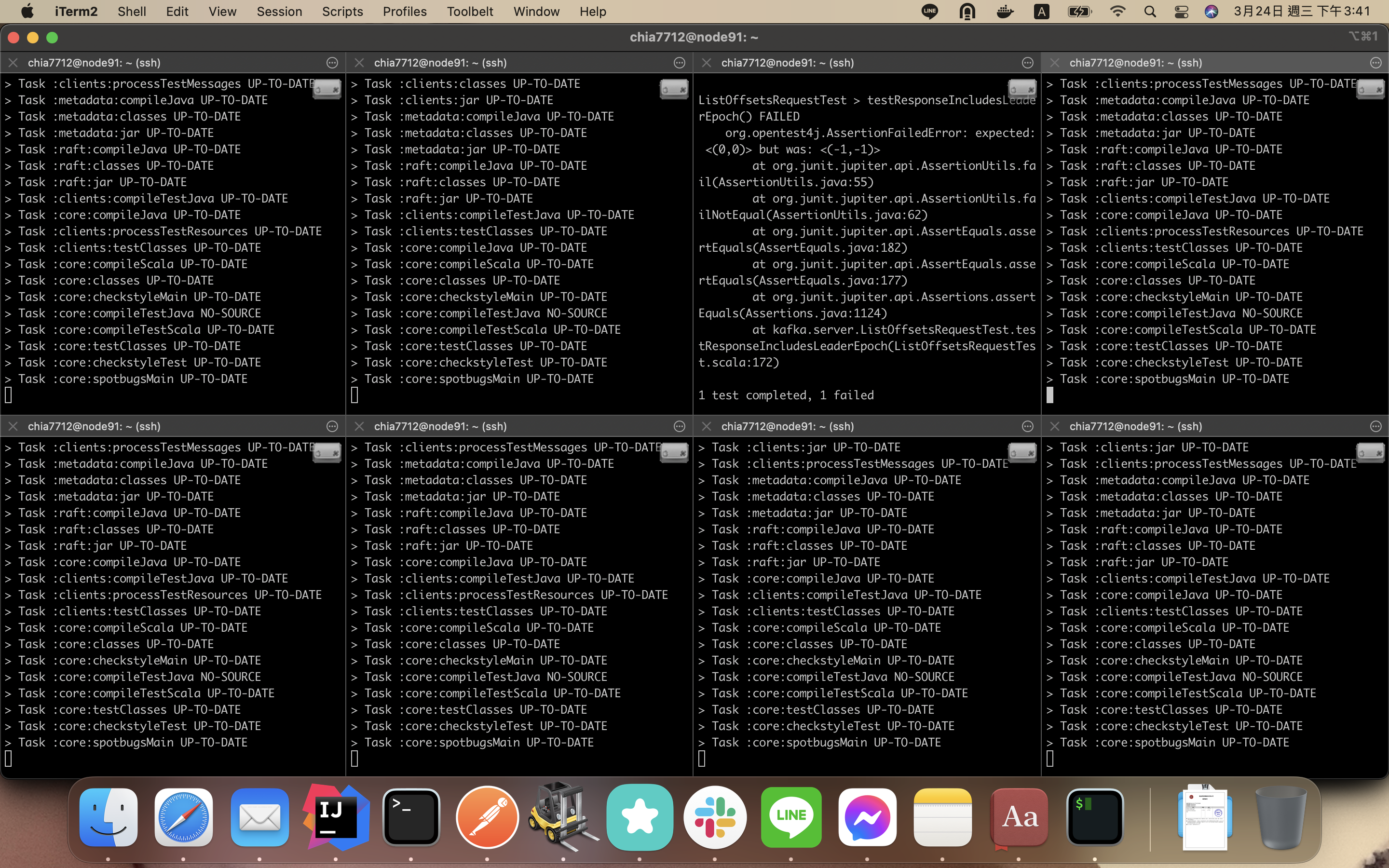Open LINE app in the dock

791,817
